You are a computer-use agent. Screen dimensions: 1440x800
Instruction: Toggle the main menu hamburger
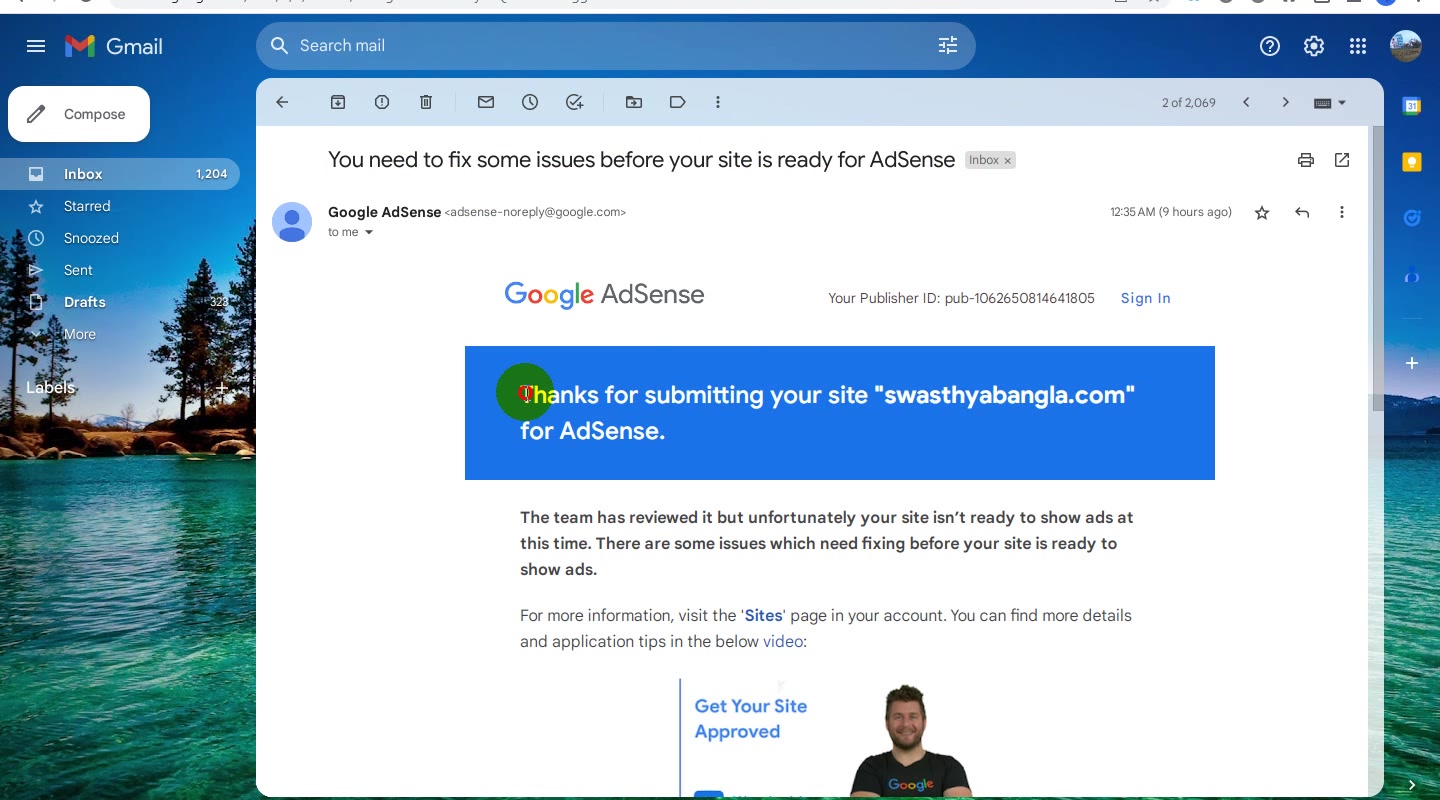pos(36,46)
